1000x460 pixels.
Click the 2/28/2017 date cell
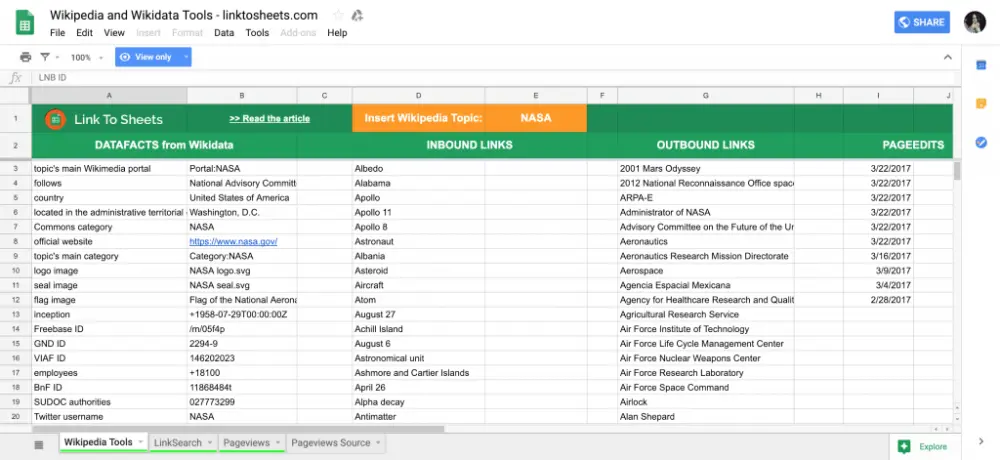878,300
